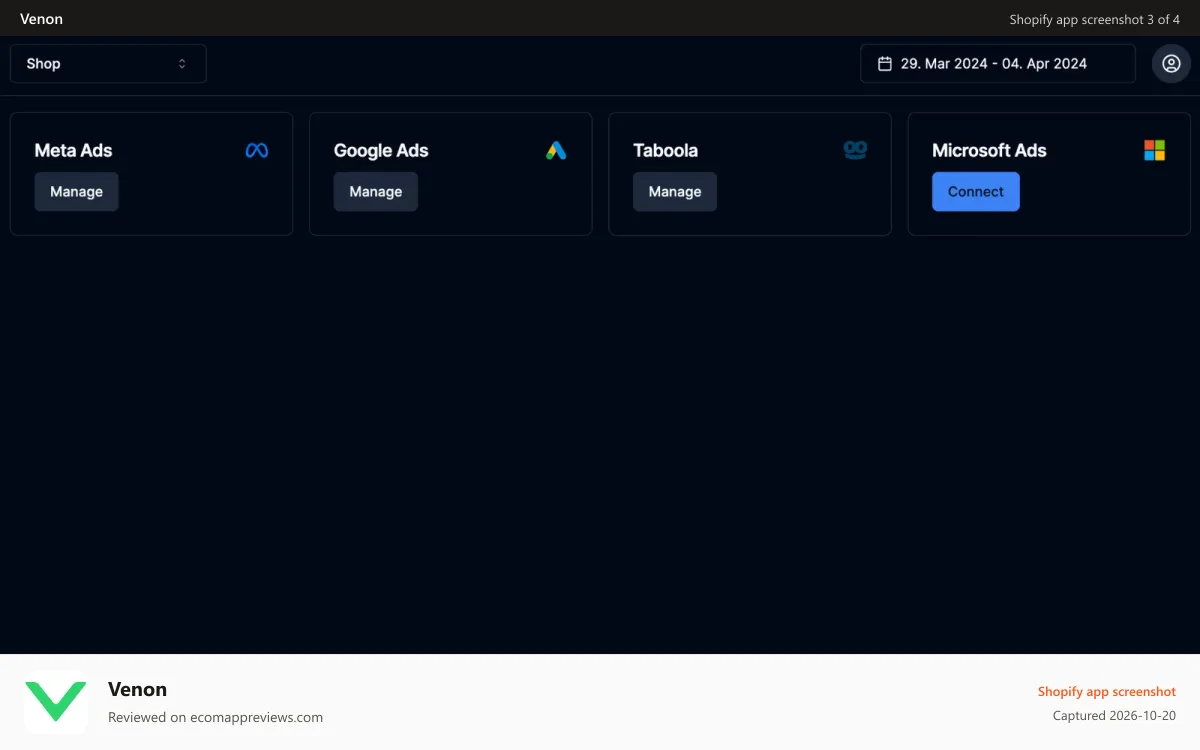This screenshot has height=750, width=1200.
Task: Click the green Venon logo
Action: pos(56,701)
